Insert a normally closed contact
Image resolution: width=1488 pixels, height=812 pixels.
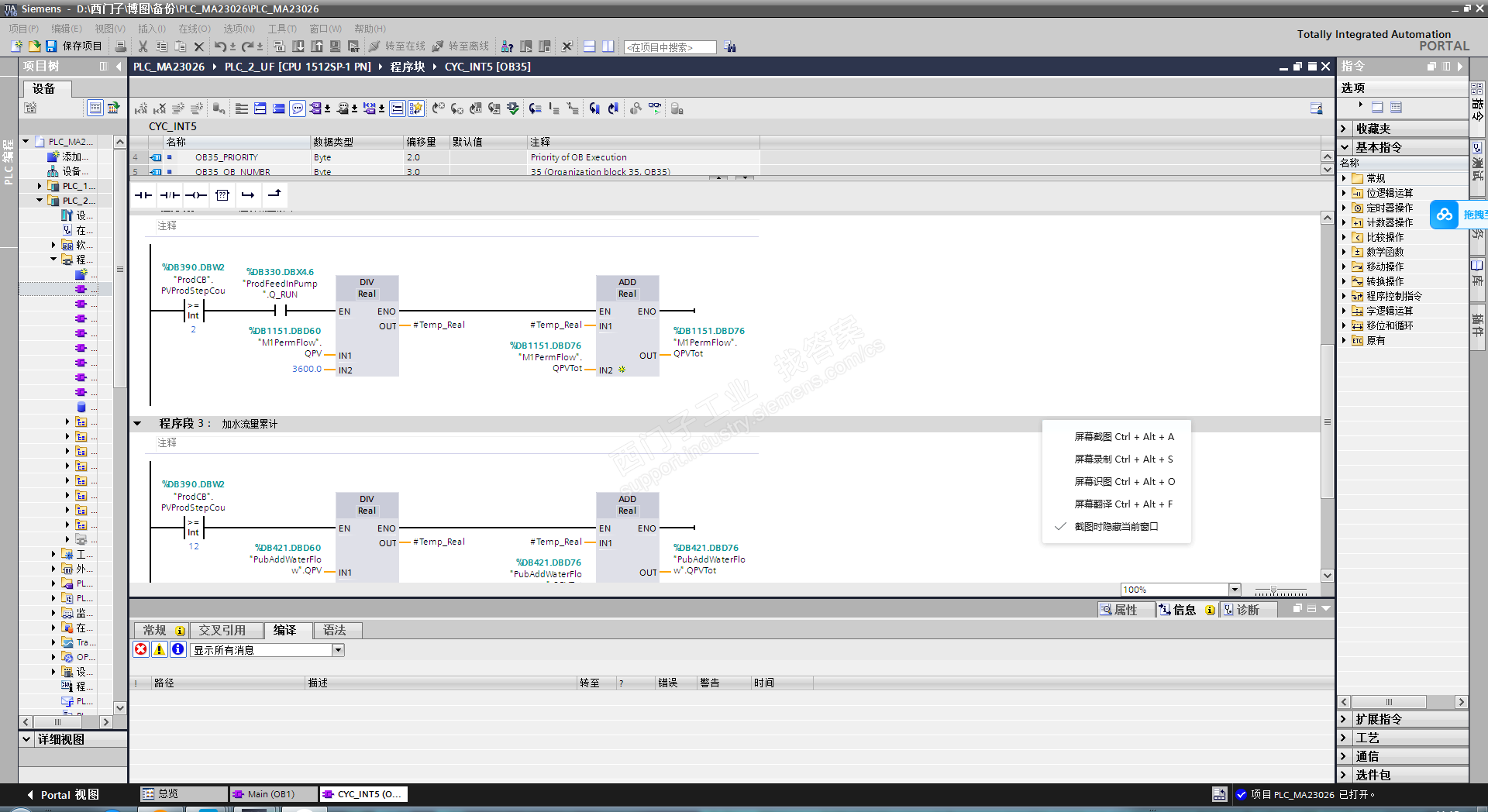pyautogui.click(x=170, y=195)
